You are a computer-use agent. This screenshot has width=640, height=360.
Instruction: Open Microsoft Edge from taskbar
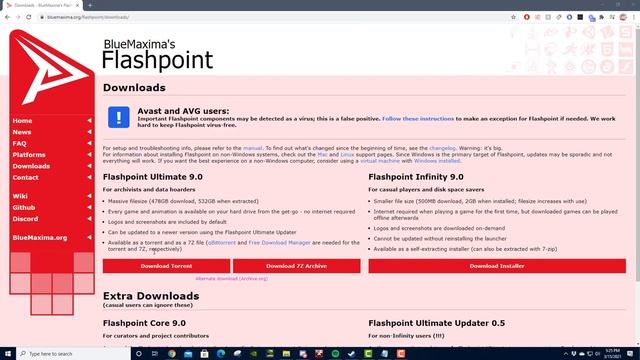[221, 353]
